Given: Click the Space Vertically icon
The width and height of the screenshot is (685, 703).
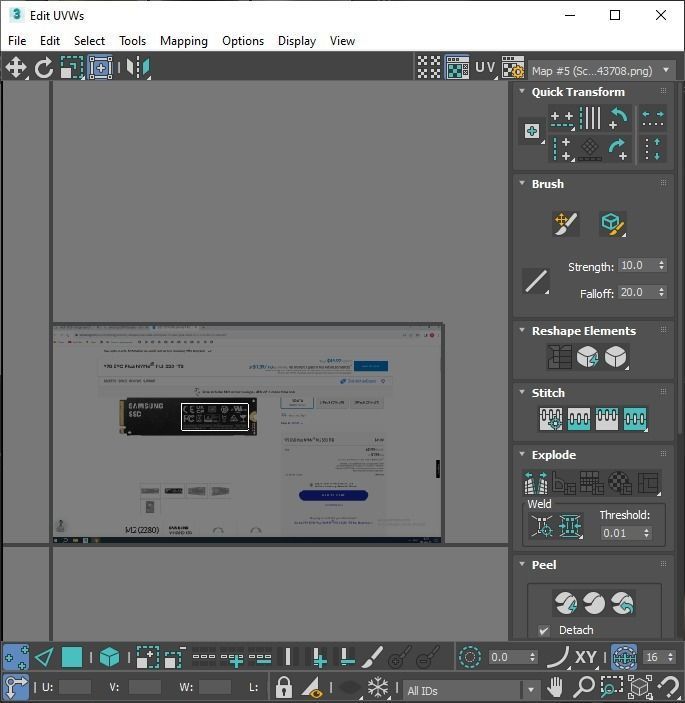Looking at the screenshot, I should 653,149.
